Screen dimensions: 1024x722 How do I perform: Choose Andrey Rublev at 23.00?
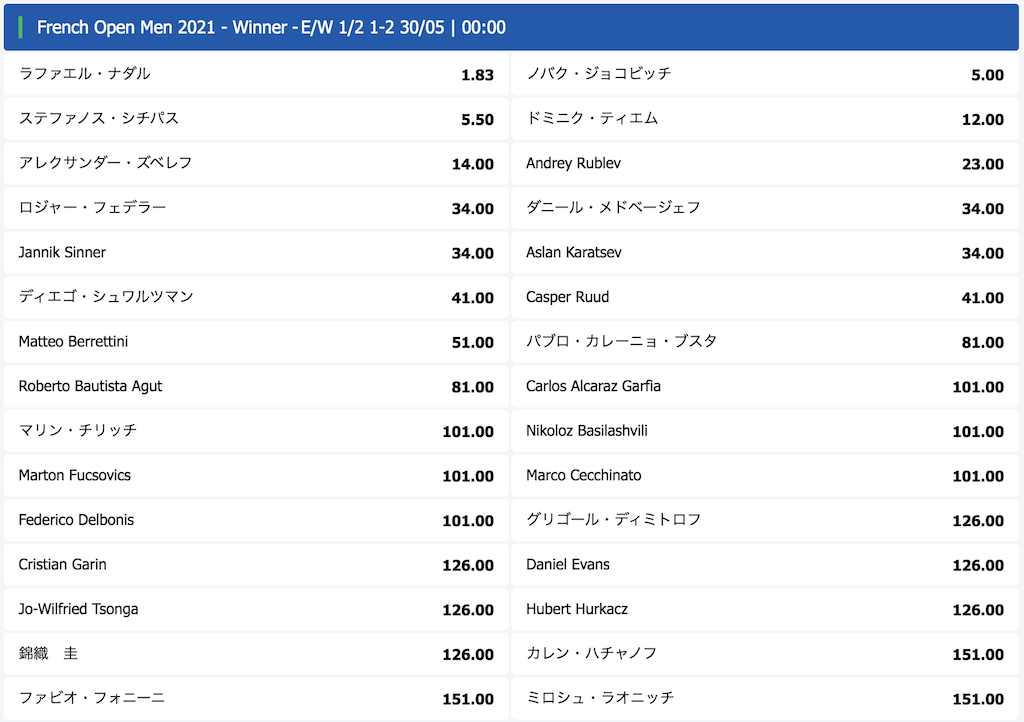point(765,163)
